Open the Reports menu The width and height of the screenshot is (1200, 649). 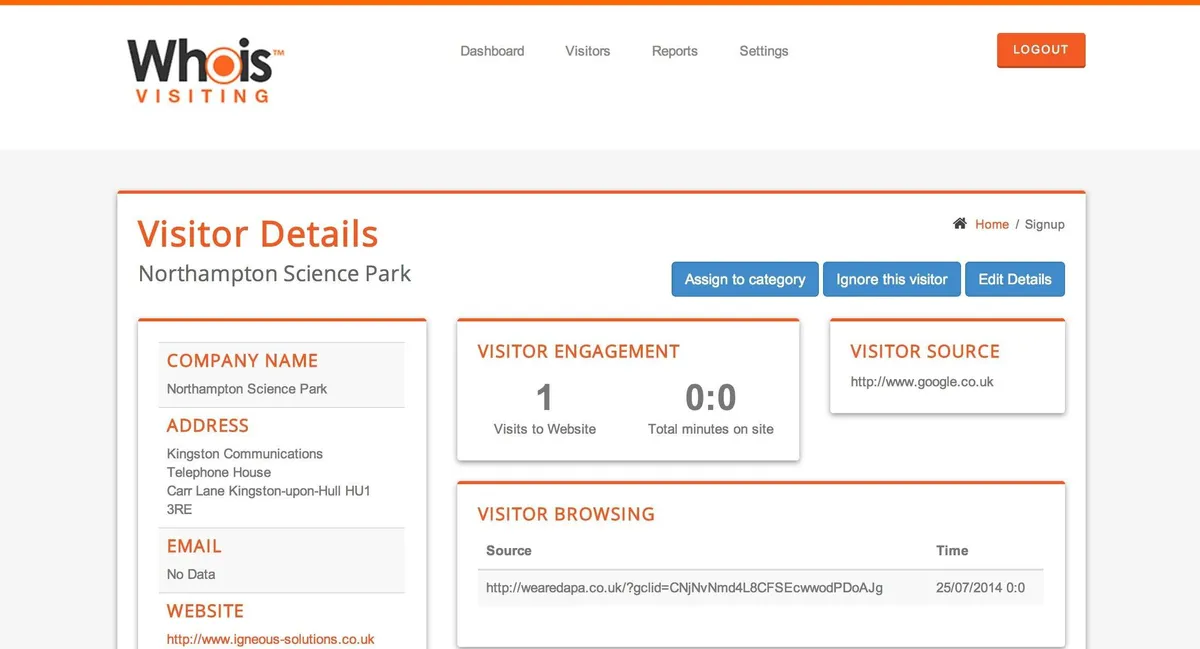coord(675,51)
